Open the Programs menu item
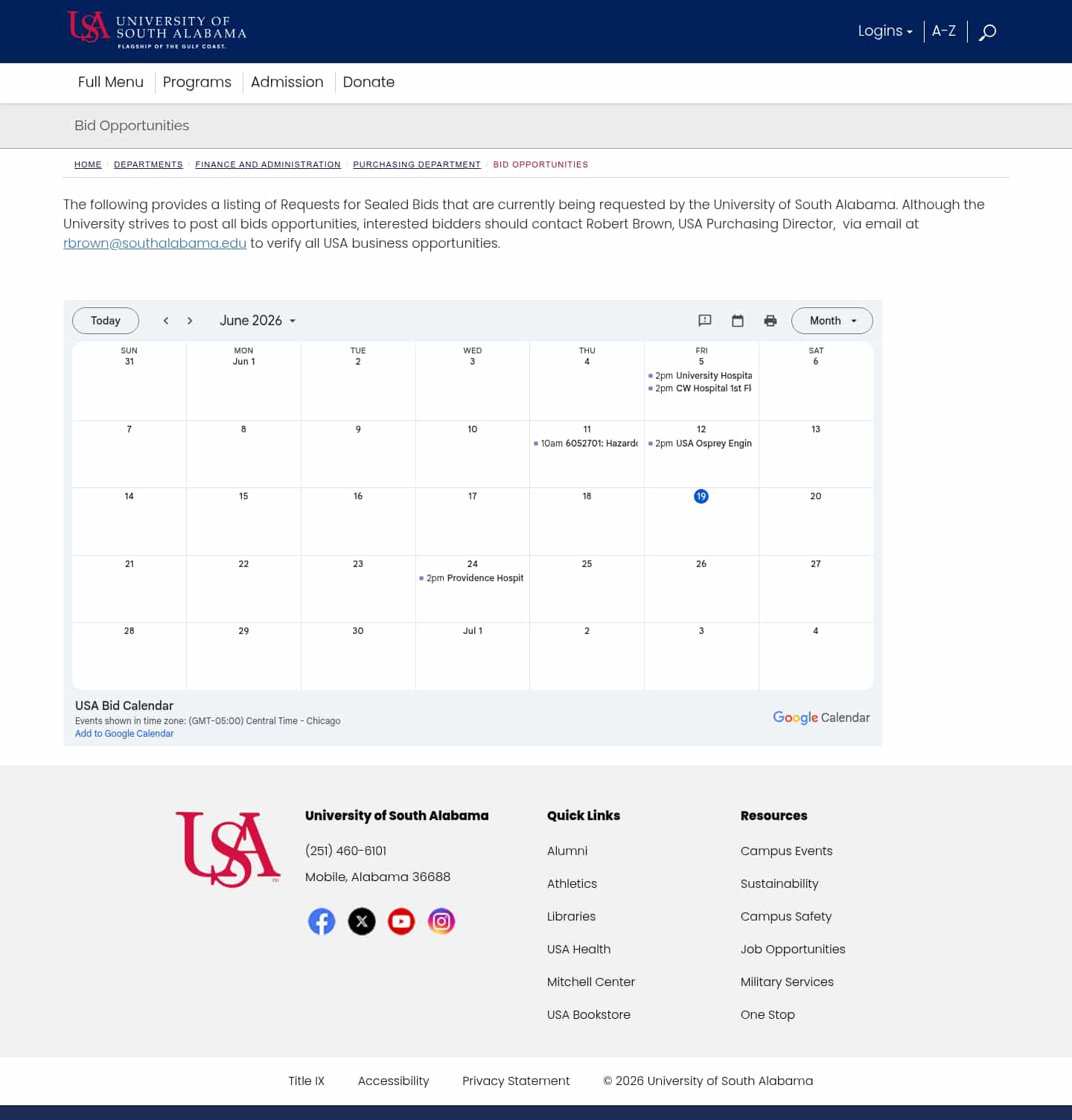 pos(197,82)
